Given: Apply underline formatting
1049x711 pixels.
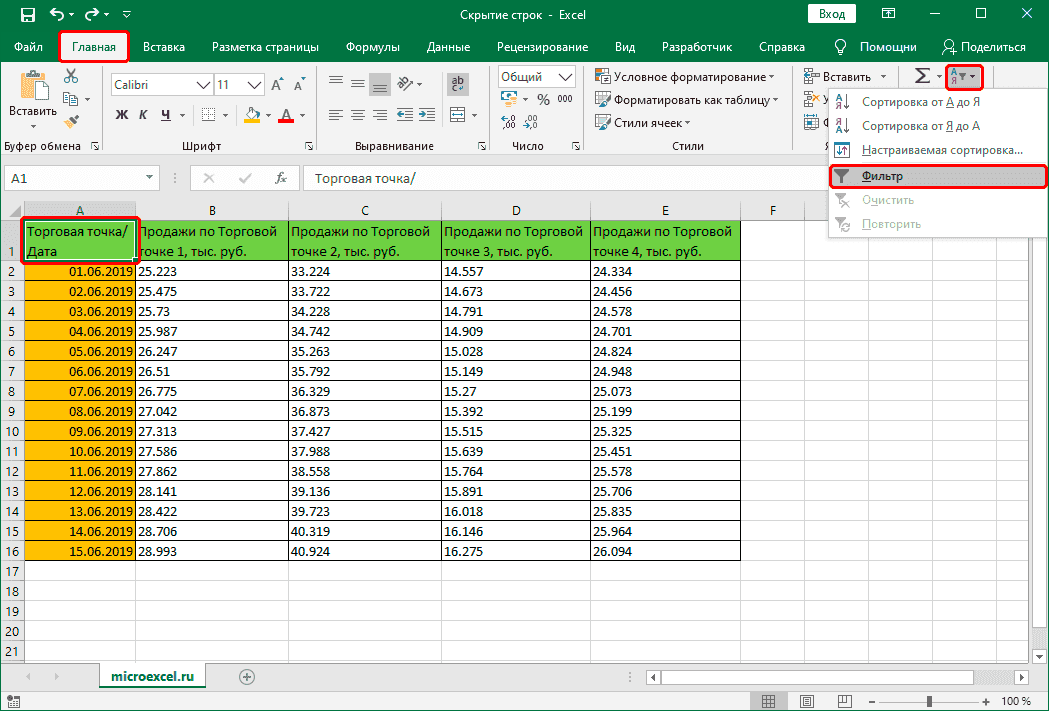Looking at the screenshot, I should click(166, 114).
